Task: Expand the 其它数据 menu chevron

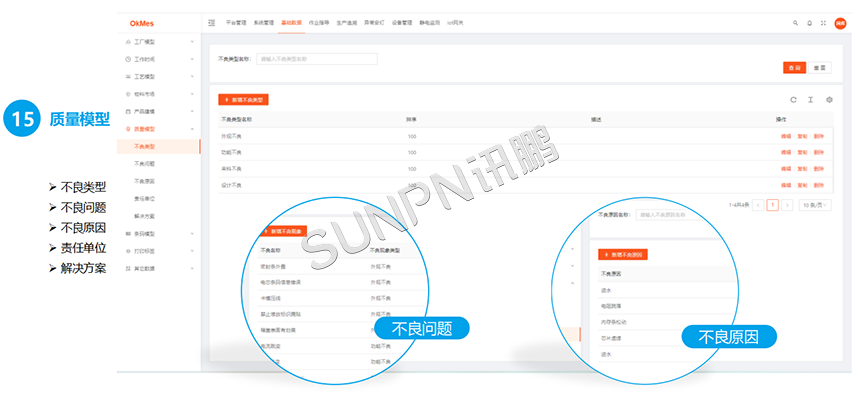Action: [192, 269]
